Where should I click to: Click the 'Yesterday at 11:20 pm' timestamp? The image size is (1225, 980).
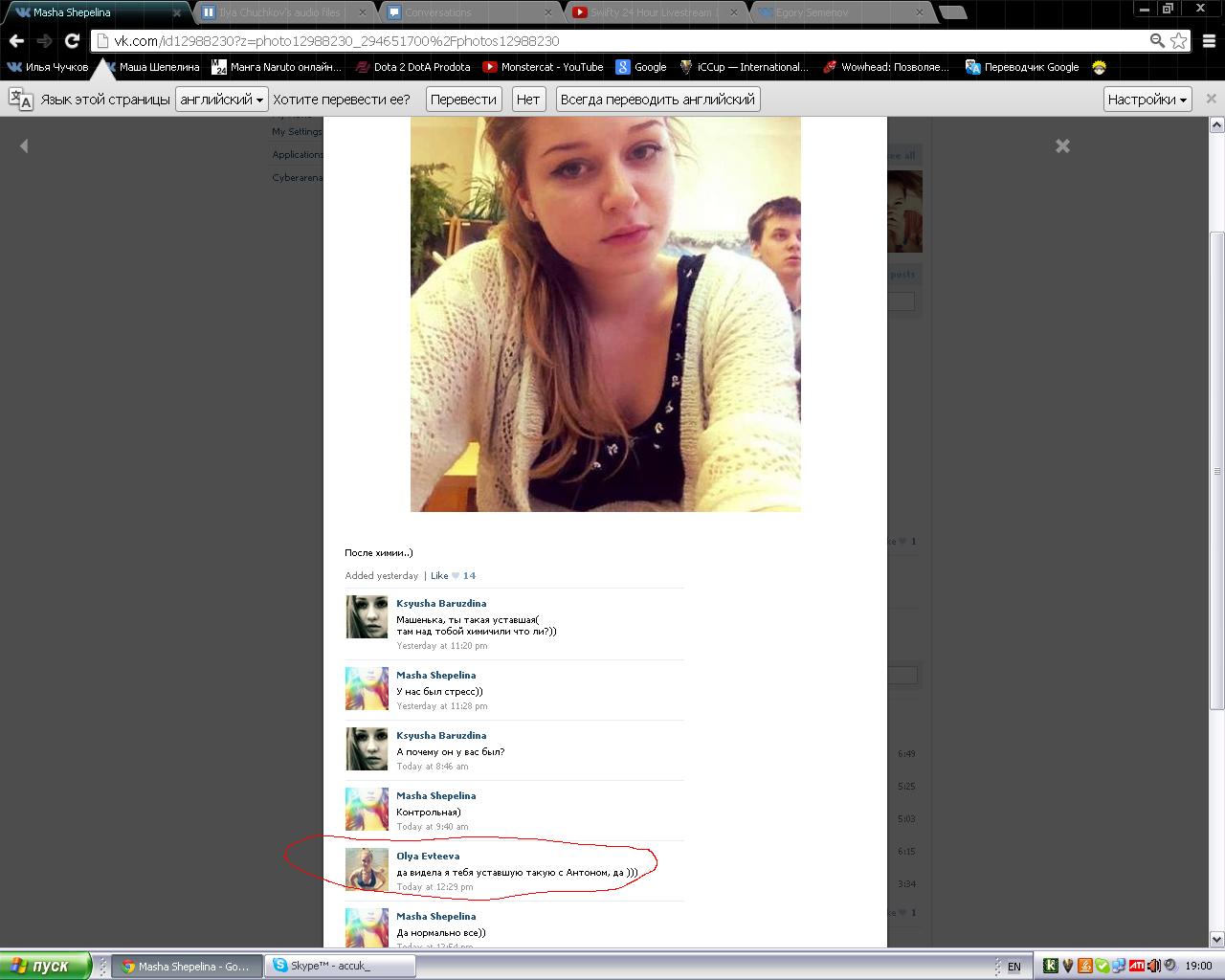point(442,646)
